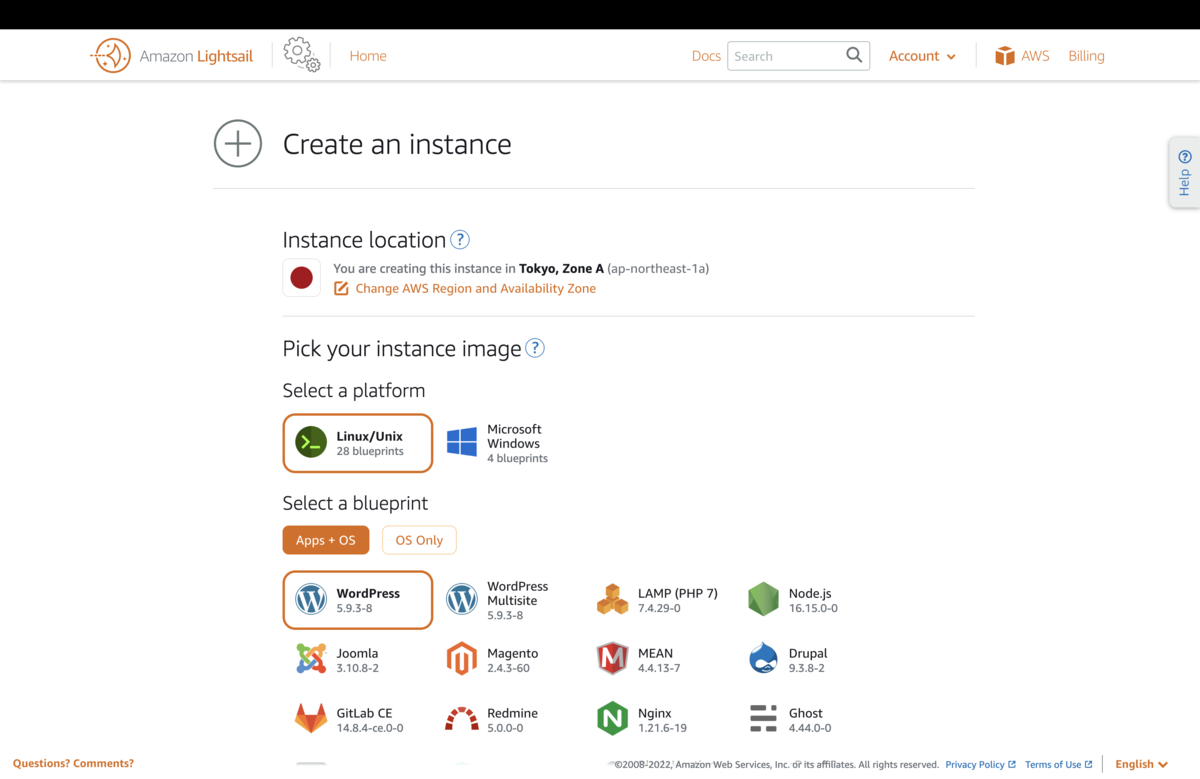Click the WordPress Multisite logo
This screenshot has height=779, width=1200.
click(462, 599)
